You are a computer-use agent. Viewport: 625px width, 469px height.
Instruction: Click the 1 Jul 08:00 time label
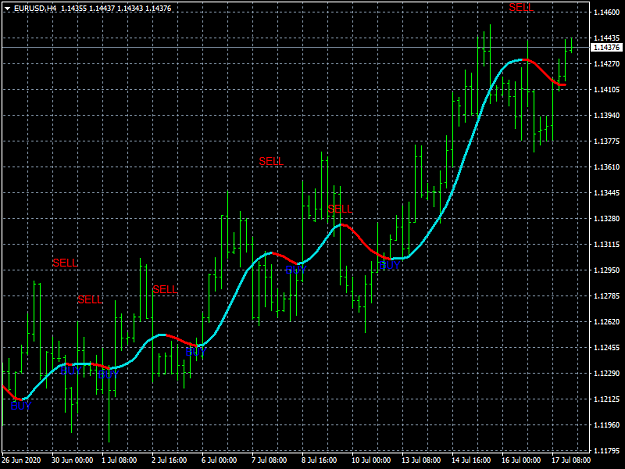(119, 460)
